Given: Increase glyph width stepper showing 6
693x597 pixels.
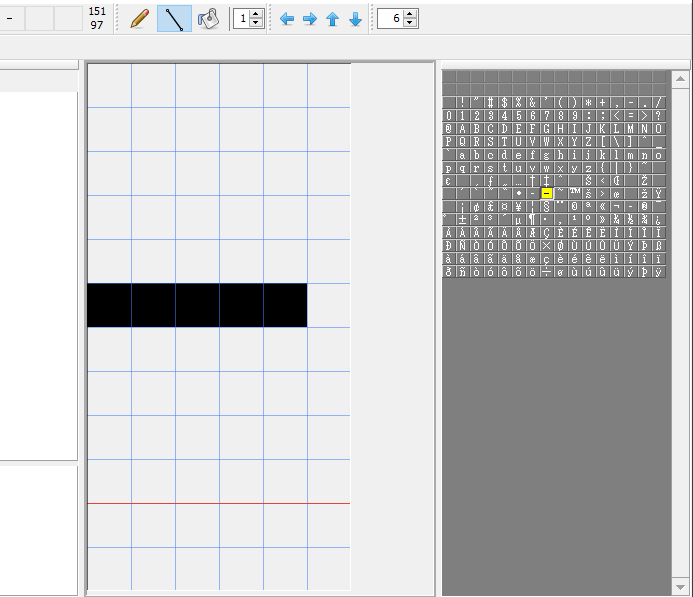Looking at the screenshot, I should coord(410,14).
